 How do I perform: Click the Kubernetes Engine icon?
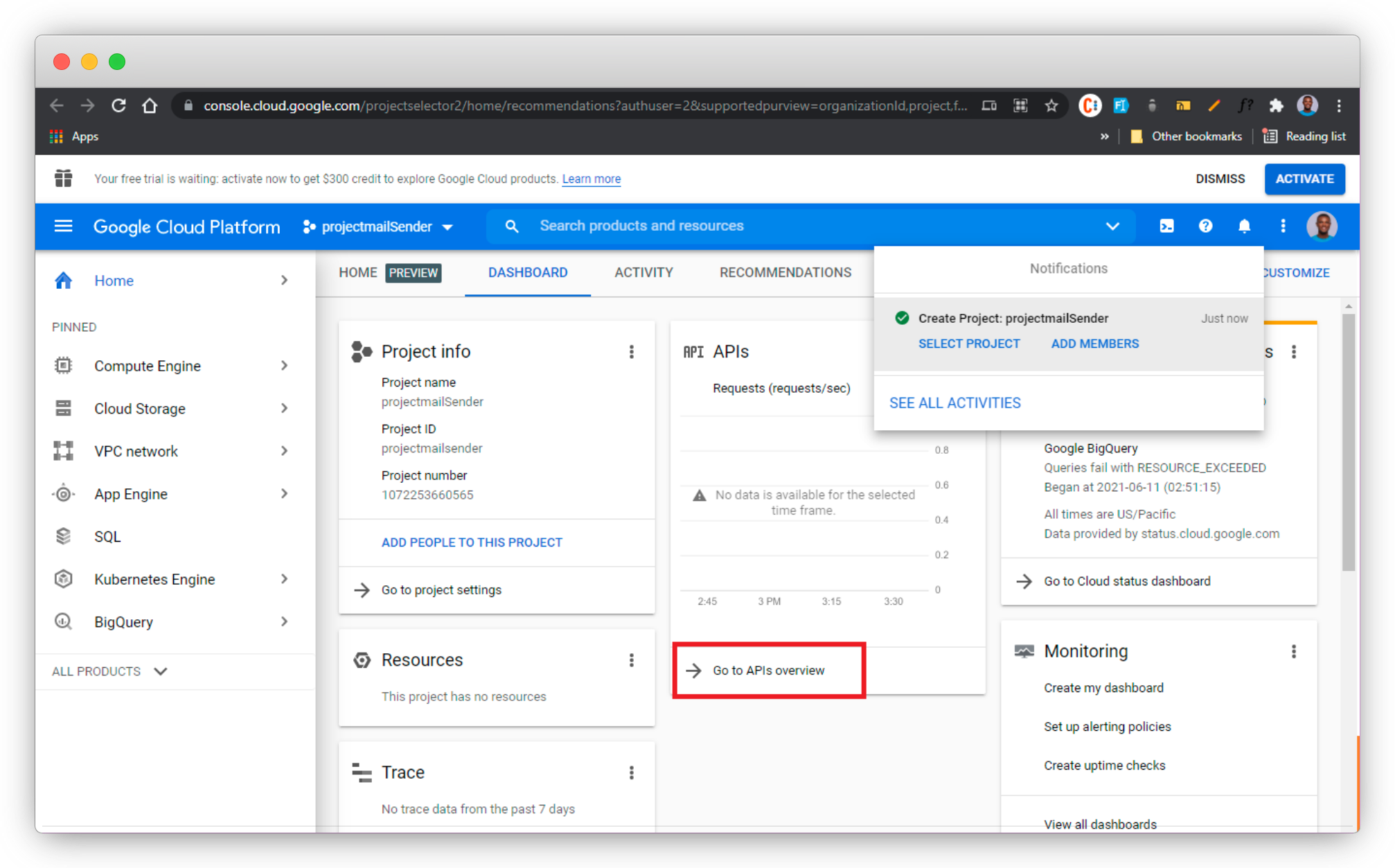(x=63, y=579)
